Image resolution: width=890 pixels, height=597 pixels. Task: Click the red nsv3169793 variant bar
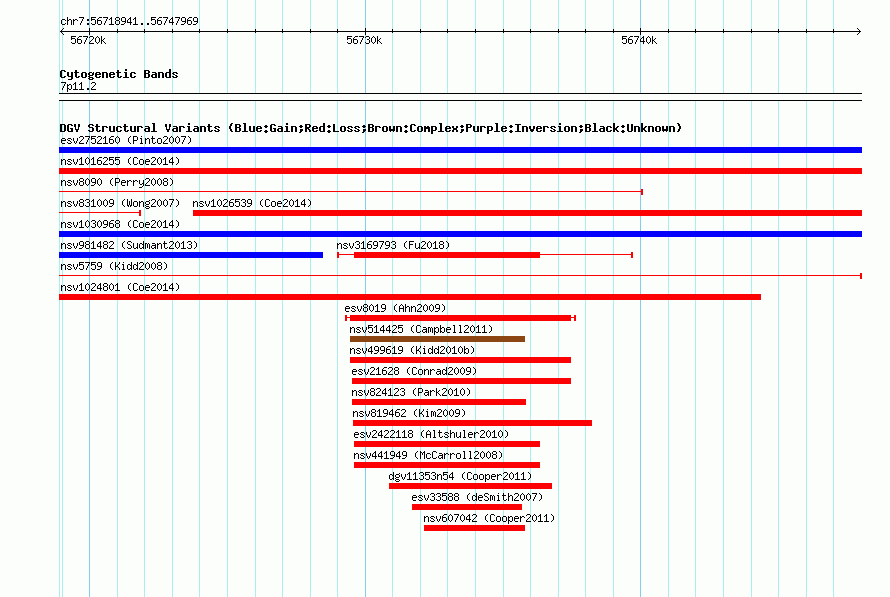click(x=447, y=255)
